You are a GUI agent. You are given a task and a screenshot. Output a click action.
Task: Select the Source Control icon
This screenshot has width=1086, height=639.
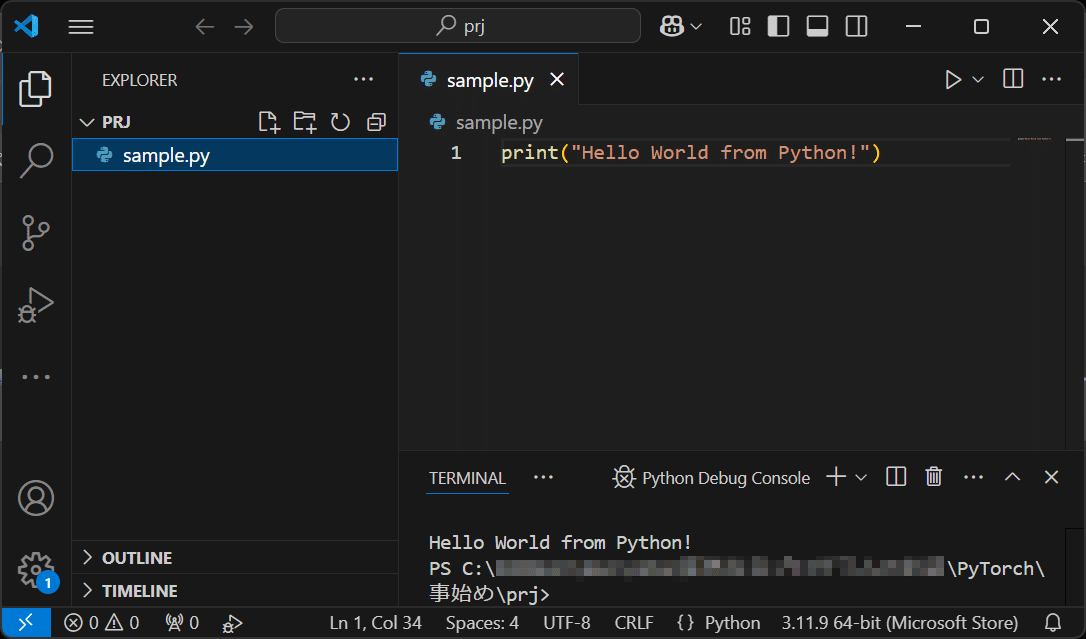[35, 232]
